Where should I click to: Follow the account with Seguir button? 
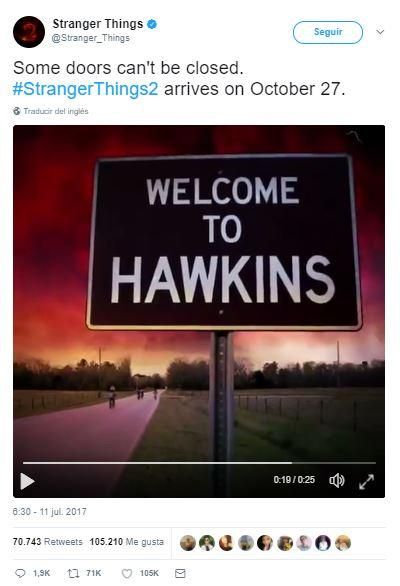click(x=328, y=32)
